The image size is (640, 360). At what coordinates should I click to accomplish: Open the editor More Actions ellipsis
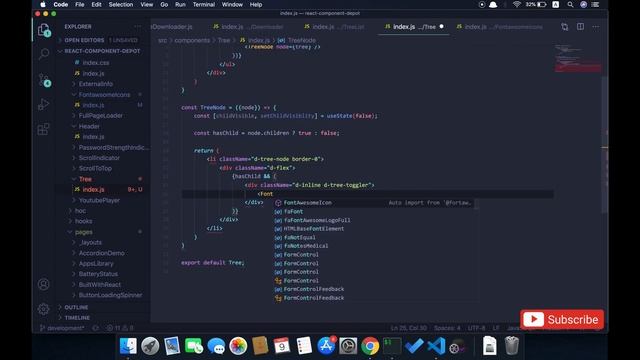pyautogui.click(x=596, y=27)
